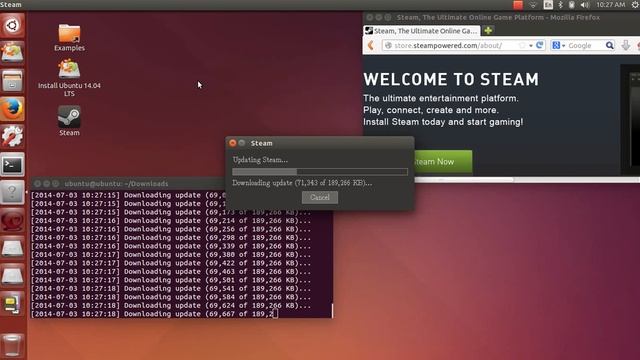Select the Steam tab in Firefox

[422, 31]
